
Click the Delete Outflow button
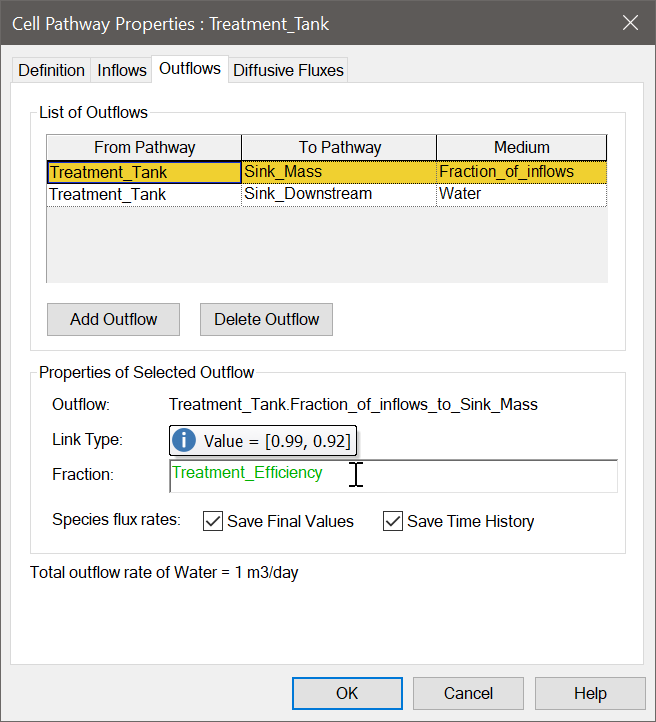pos(266,319)
